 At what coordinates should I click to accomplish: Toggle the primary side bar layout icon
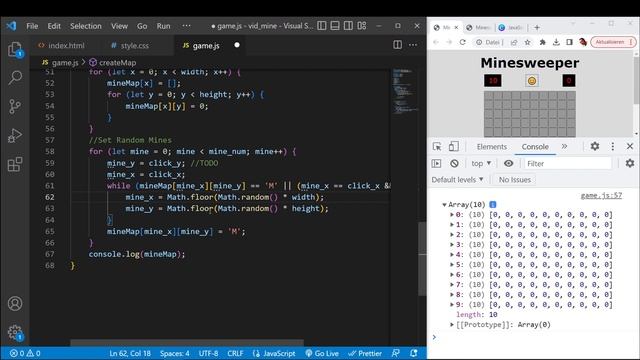pos(322,26)
